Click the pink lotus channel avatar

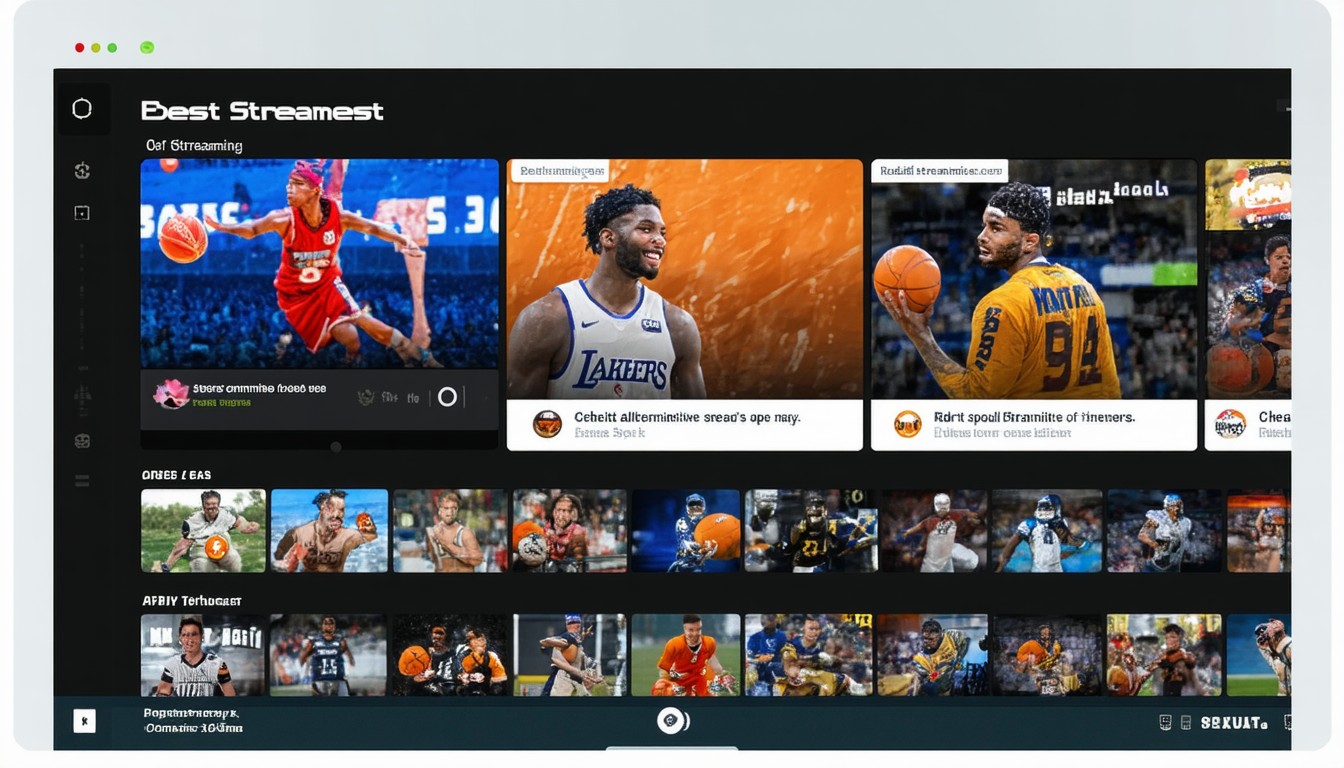coord(170,394)
